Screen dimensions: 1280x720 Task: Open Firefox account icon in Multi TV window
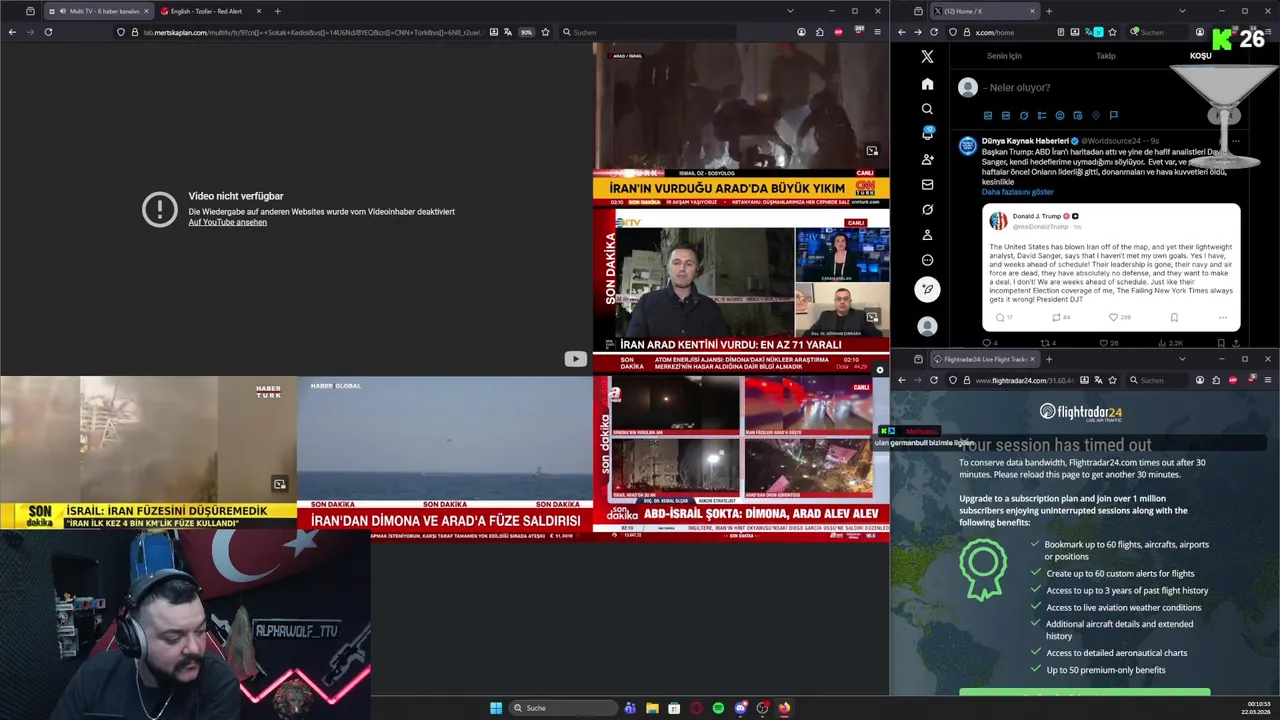801,32
